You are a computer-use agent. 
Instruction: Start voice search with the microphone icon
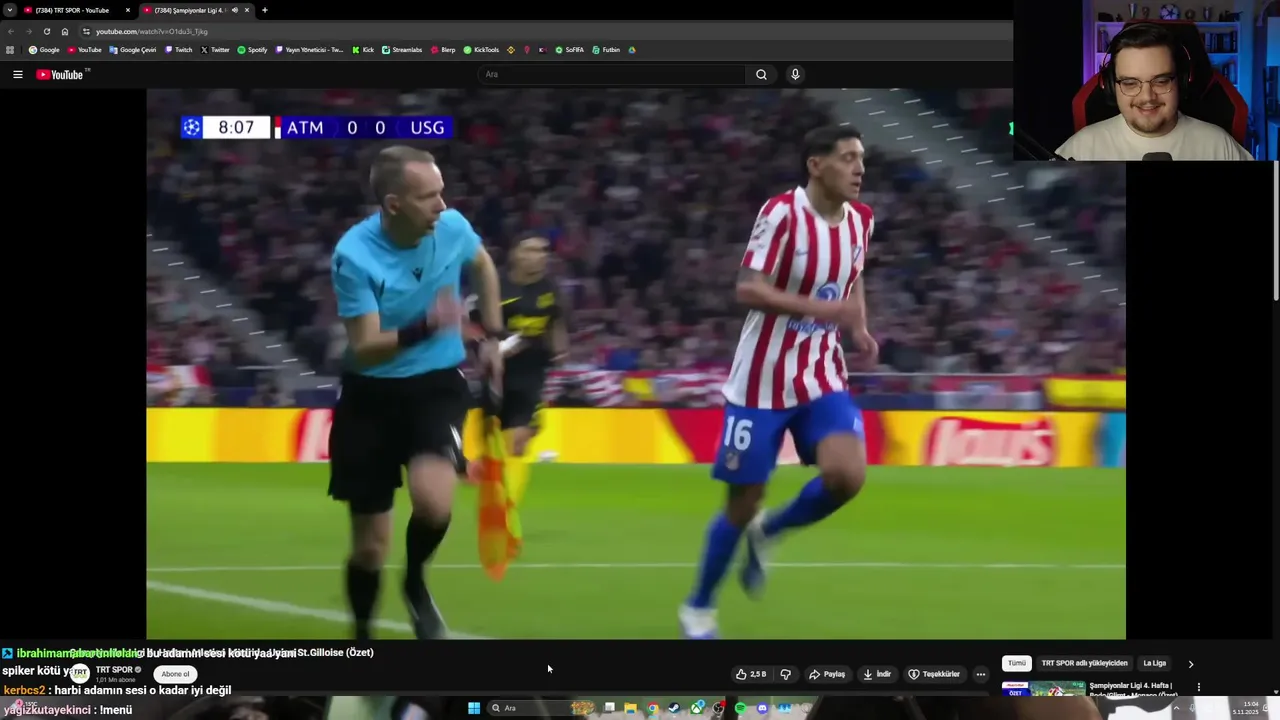pyautogui.click(x=795, y=74)
